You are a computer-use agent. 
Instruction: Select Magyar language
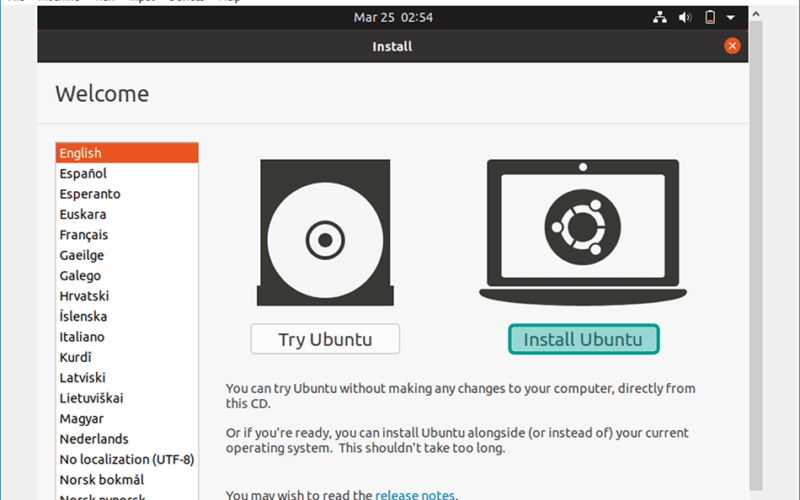[127, 418]
